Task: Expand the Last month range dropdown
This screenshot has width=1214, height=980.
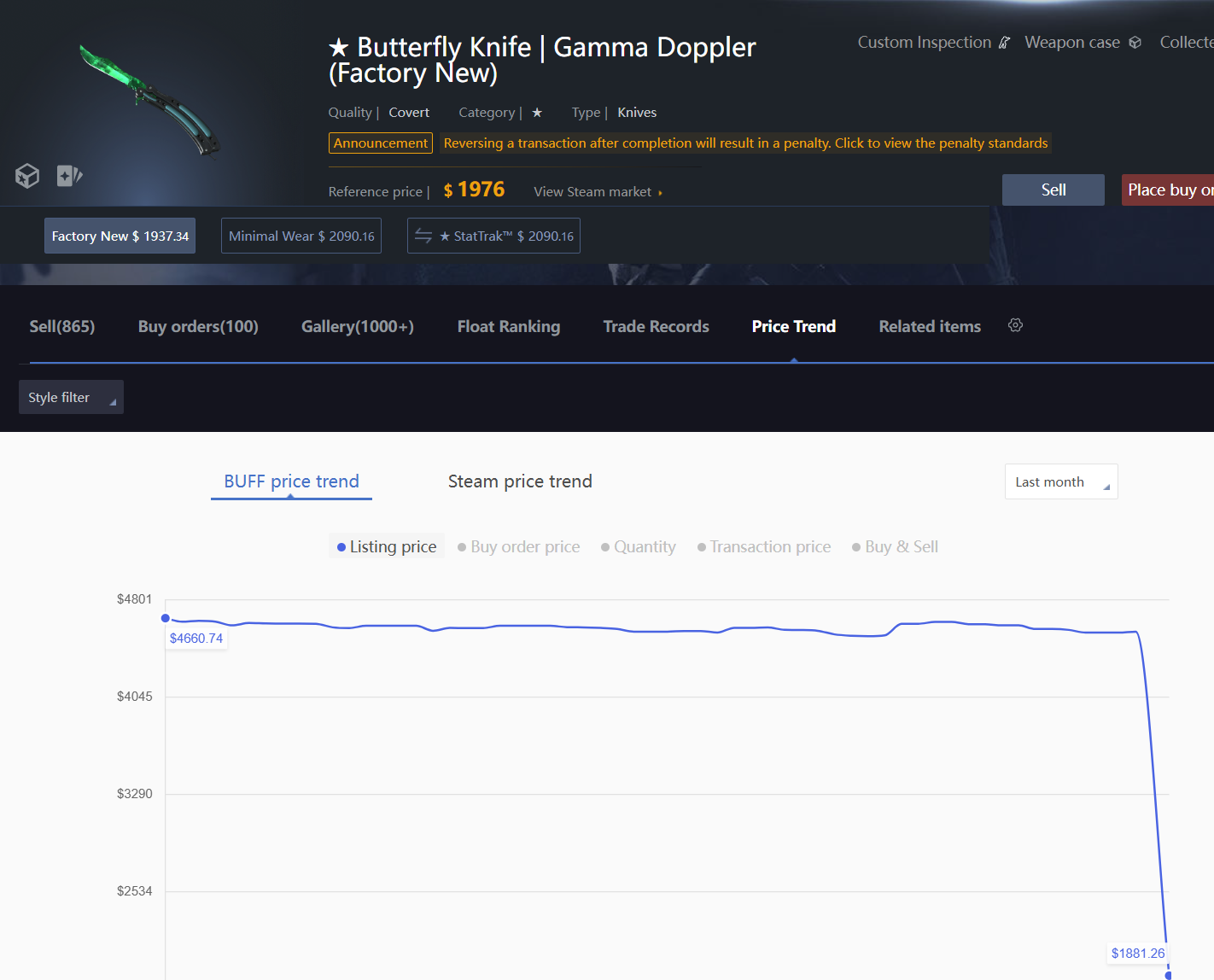Action: (1061, 481)
